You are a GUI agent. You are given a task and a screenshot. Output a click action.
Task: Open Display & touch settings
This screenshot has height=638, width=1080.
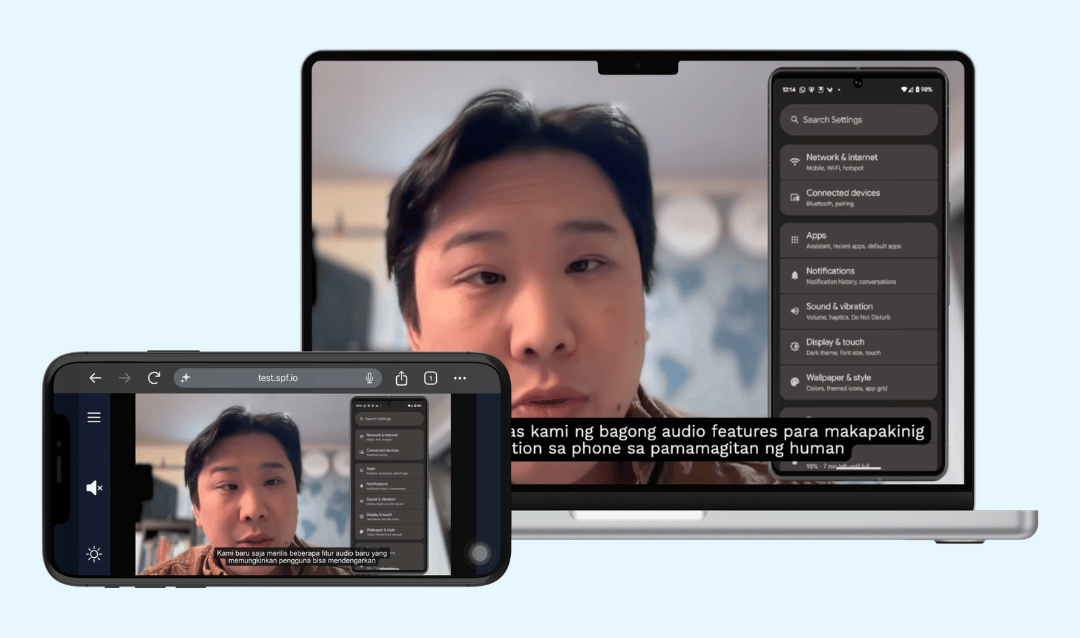[x=859, y=347]
